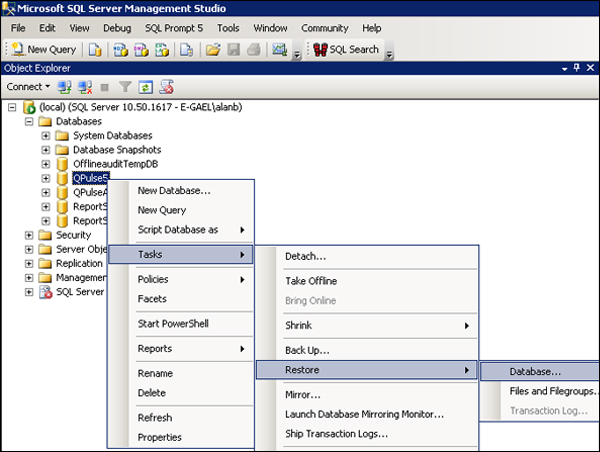Click the SQL Server Agent icon
This screenshot has width=600, height=452.
(45, 292)
